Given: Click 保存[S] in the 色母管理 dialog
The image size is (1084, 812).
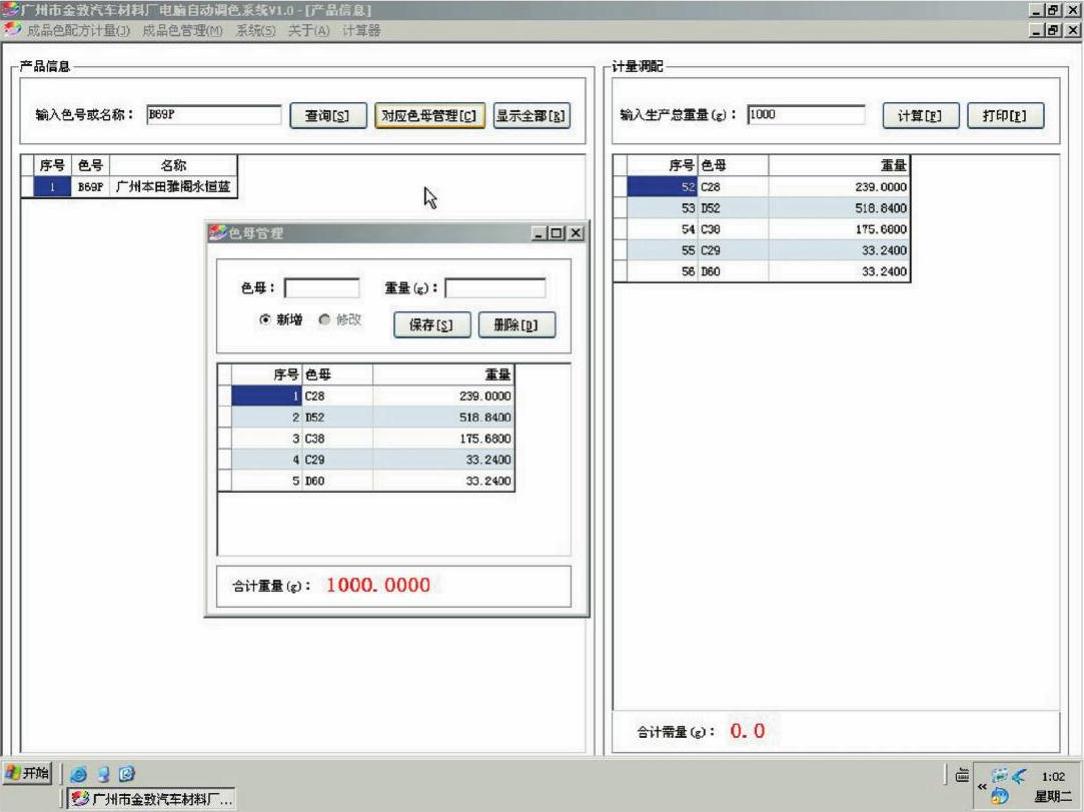Looking at the screenshot, I should 432,325.
